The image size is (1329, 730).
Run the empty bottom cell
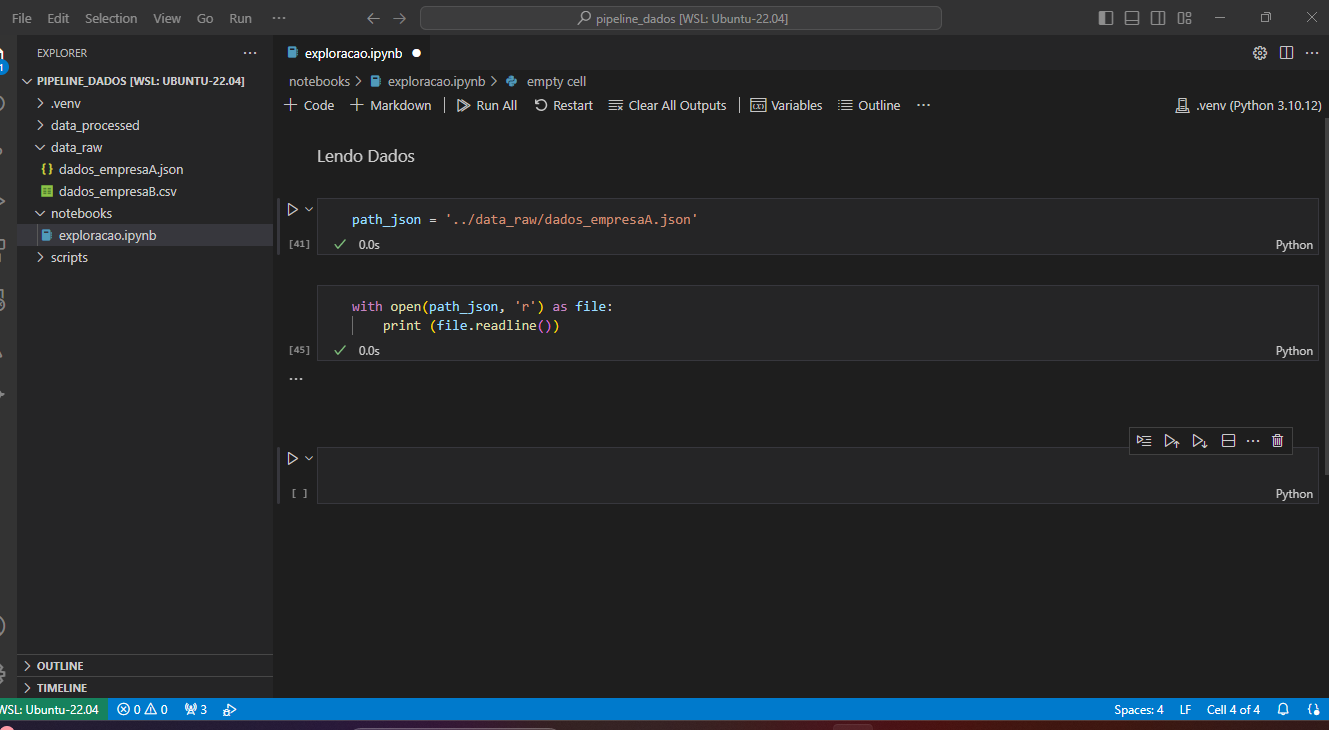tap(292, 458)
